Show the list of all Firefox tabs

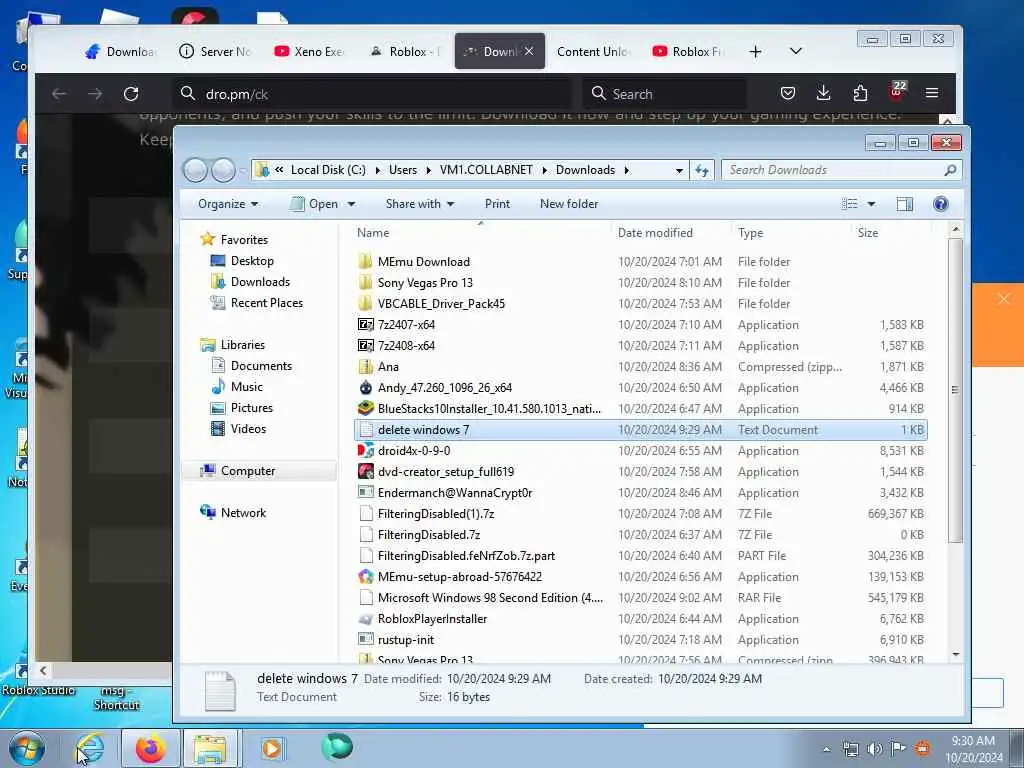click(x=795, y=51)
